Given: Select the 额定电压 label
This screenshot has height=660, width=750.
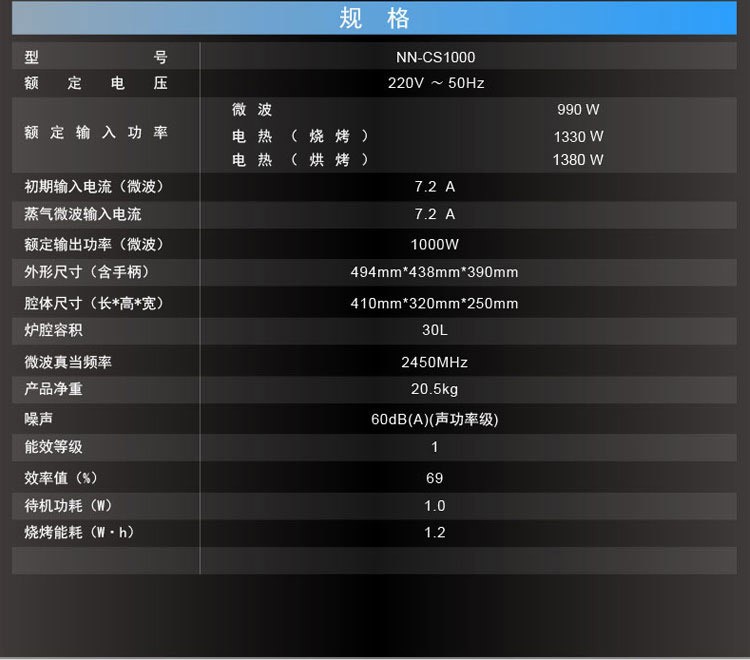Looking at the screenshot, I should pyautogui.click(x=96, y=83).
